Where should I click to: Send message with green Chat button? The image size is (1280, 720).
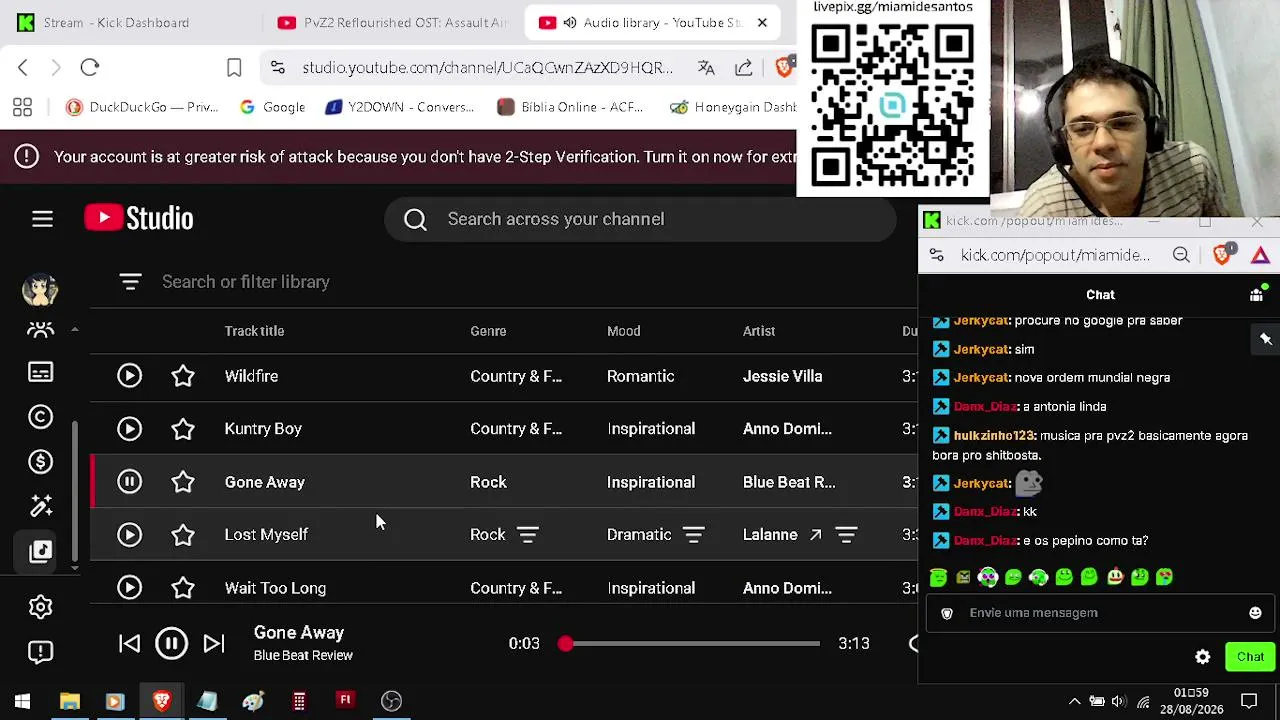coord(1250,657)
